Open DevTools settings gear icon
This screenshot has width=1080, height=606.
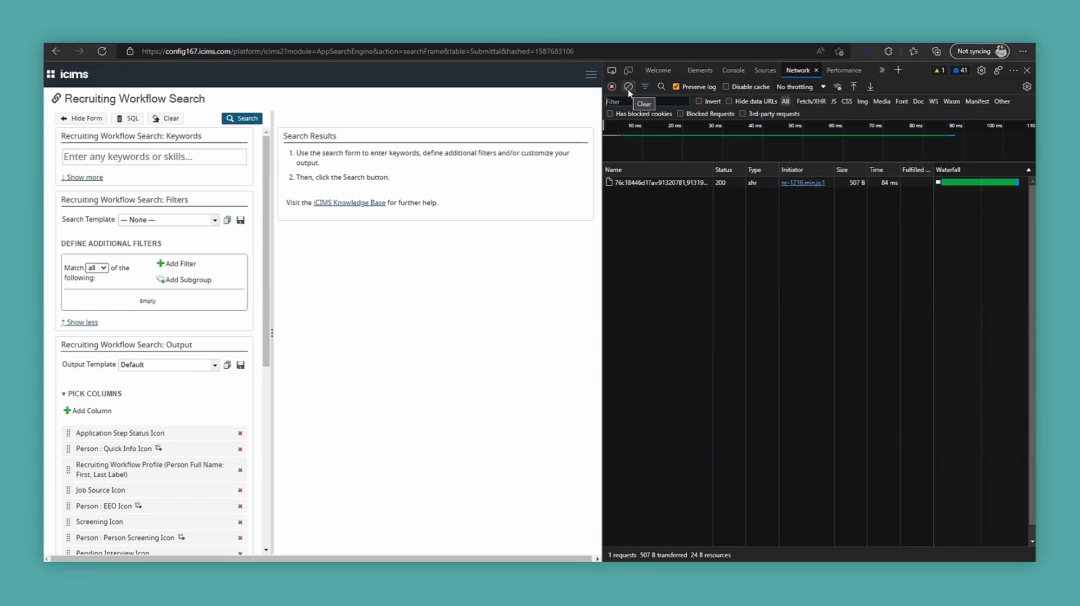point(982,70)
